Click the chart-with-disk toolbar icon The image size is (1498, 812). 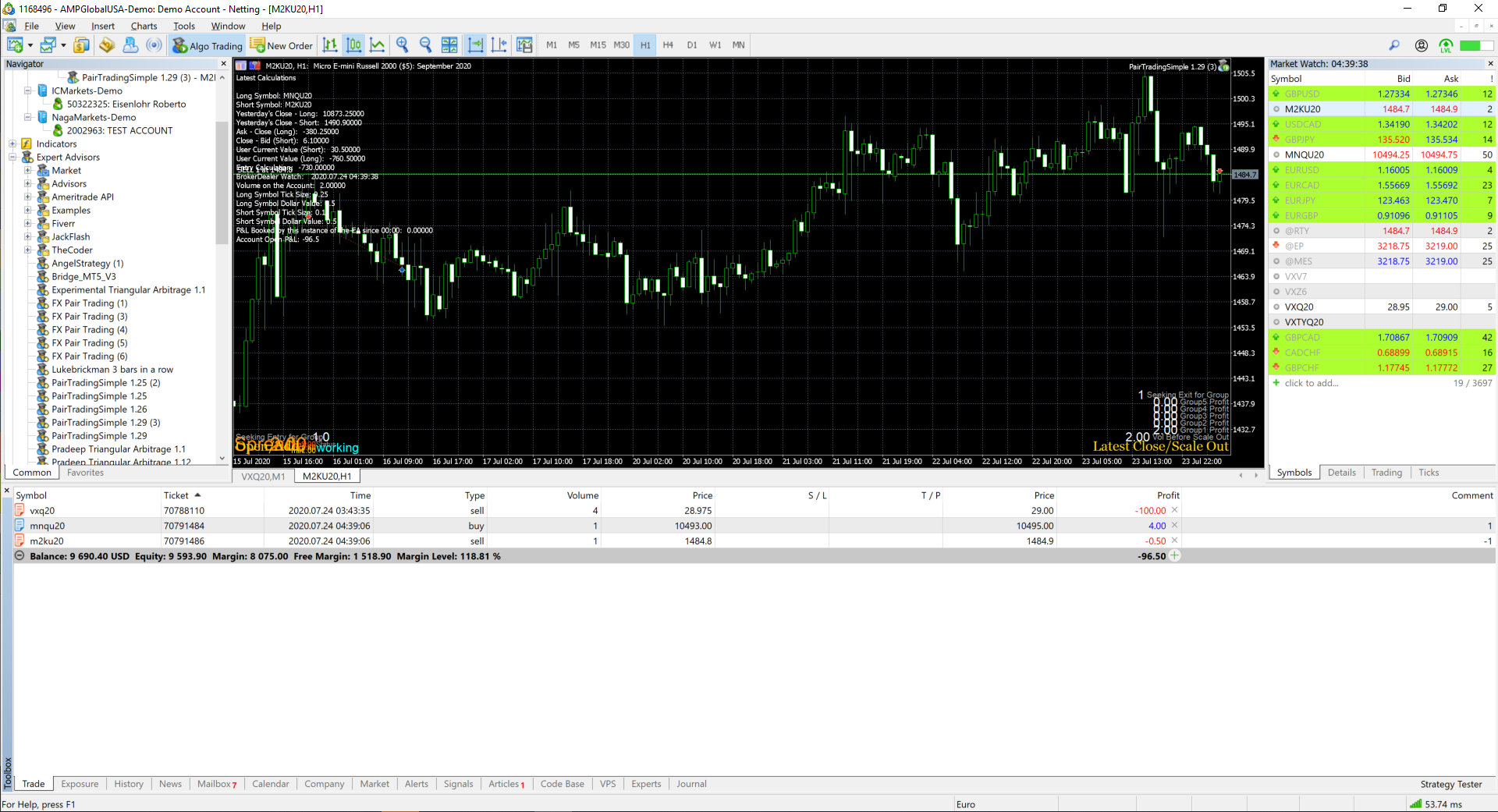coord(524,45)
